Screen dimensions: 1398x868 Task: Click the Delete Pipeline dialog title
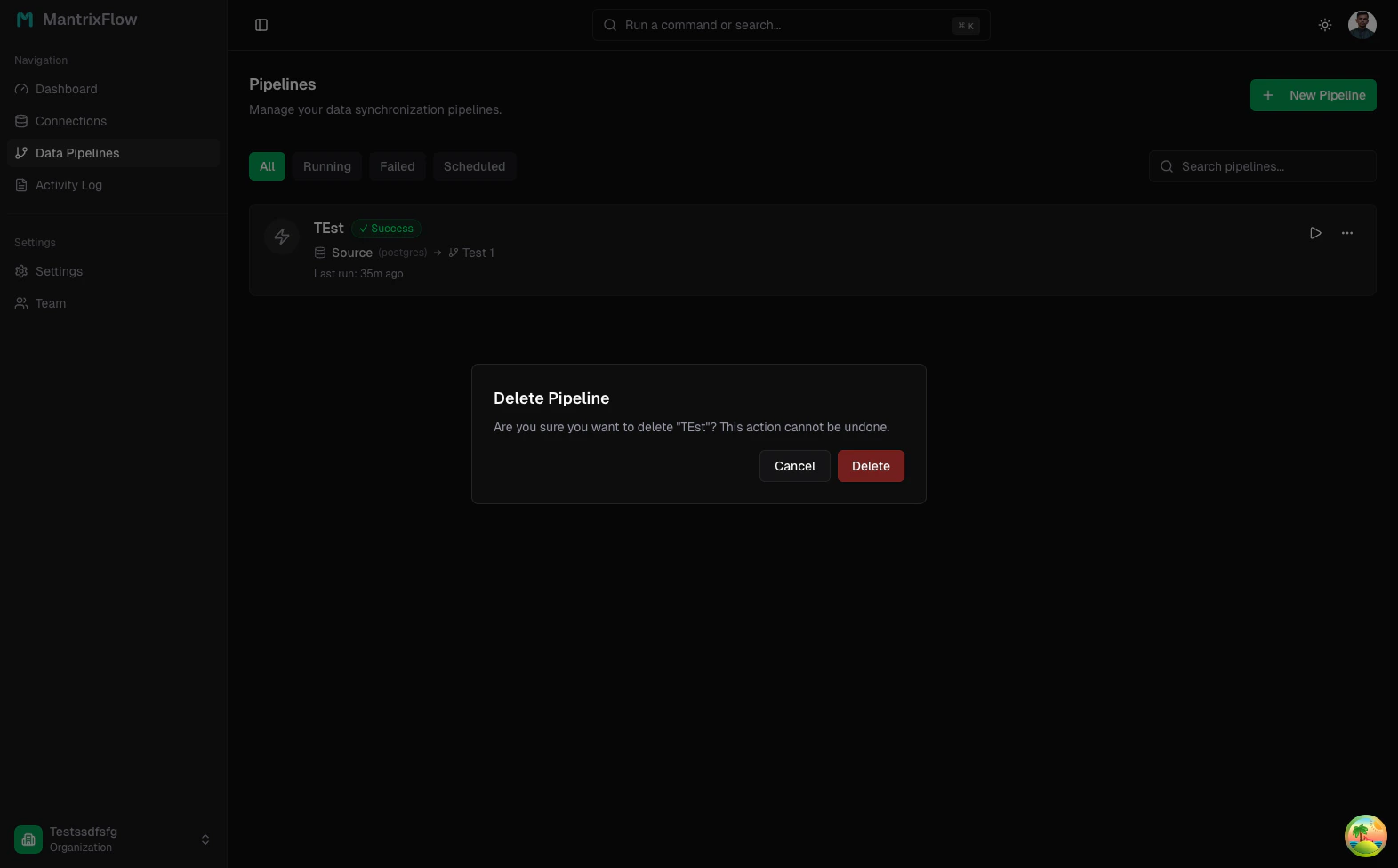pyautogui.click(x=551, y=398)
